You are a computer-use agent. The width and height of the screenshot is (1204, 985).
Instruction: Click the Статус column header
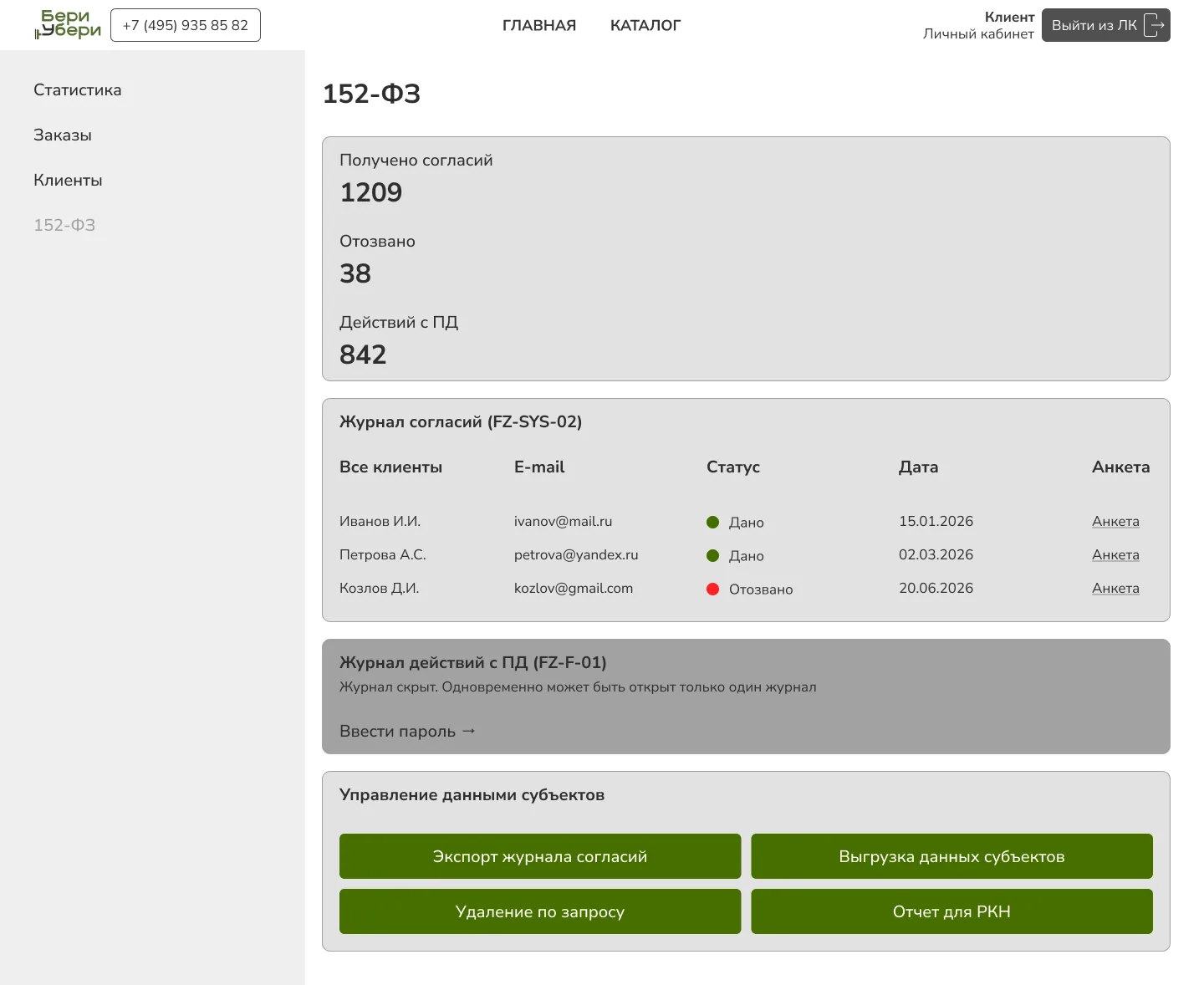(x=733, y=467)
